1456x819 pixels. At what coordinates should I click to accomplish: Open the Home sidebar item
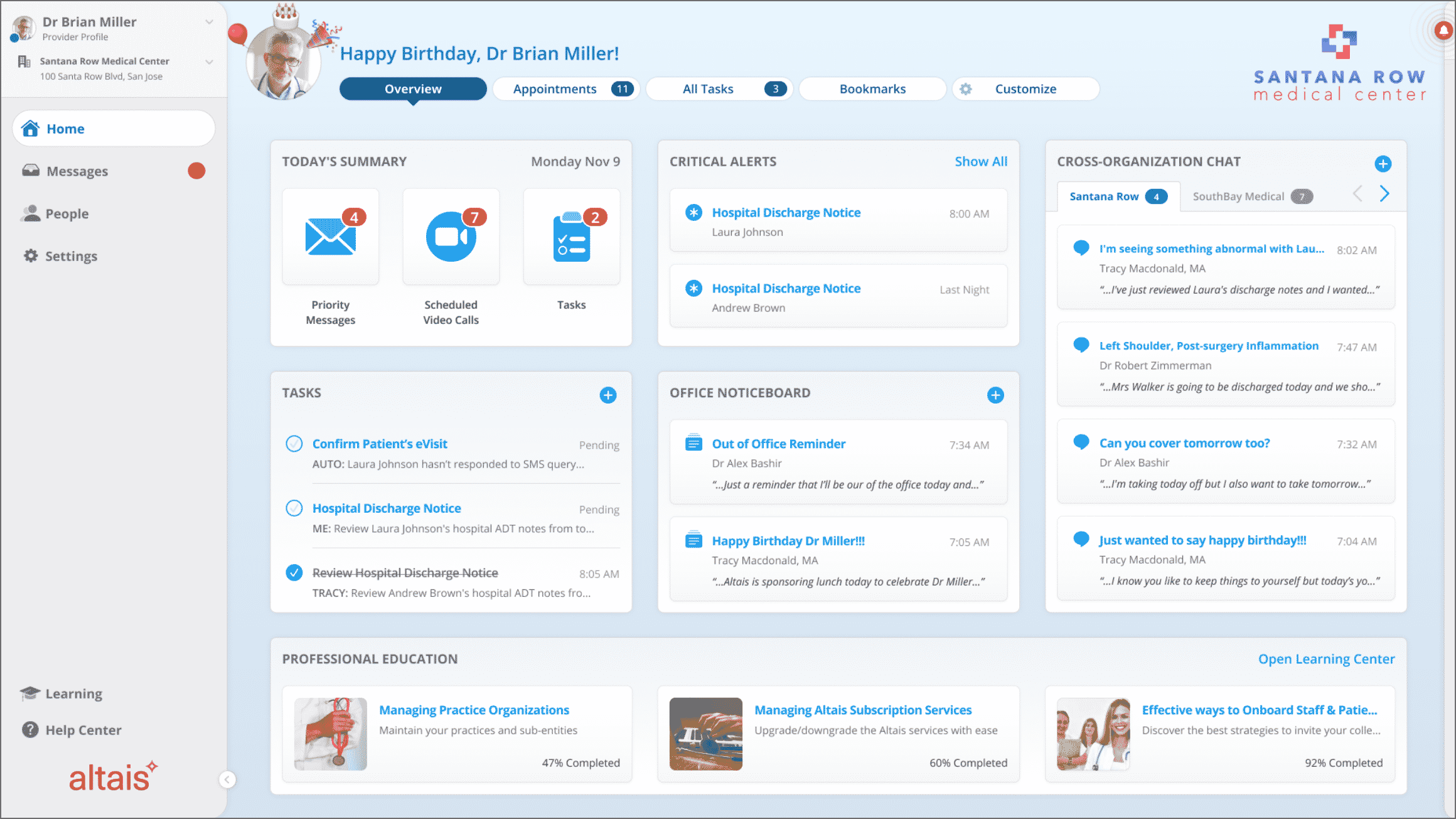click(x=114, y=129)
